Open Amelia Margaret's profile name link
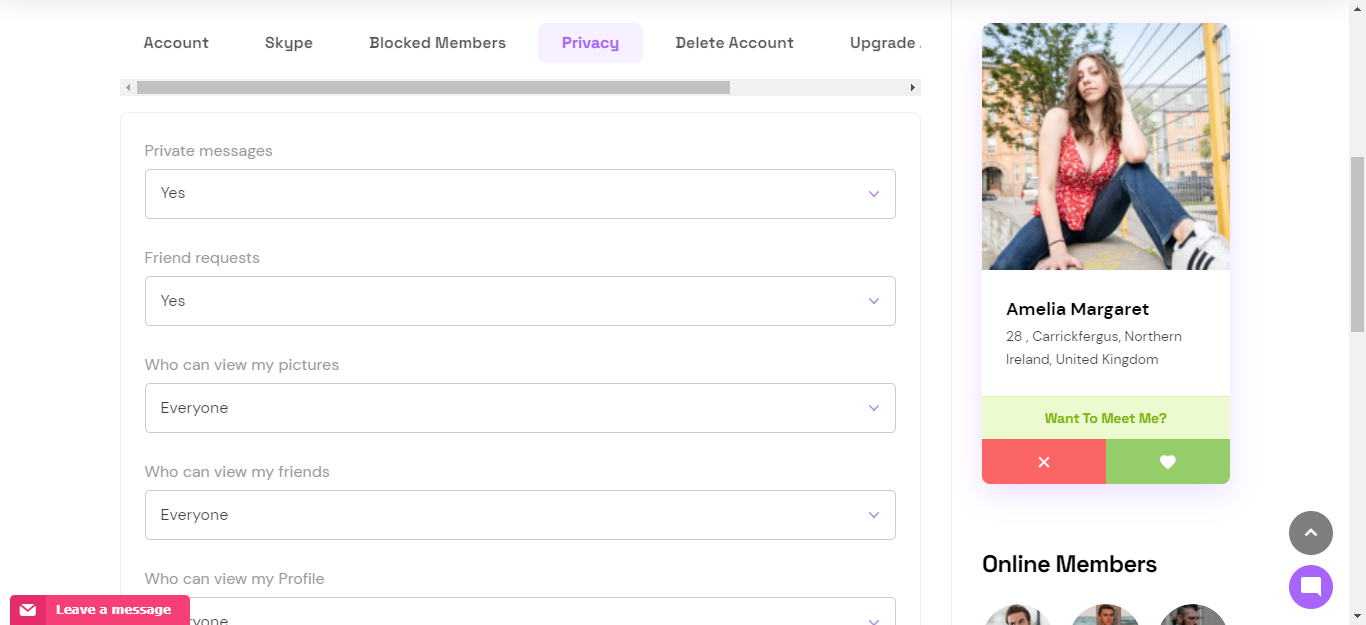The width and height of the screenshot is (1366, 625). click(x=1078, y=309)
